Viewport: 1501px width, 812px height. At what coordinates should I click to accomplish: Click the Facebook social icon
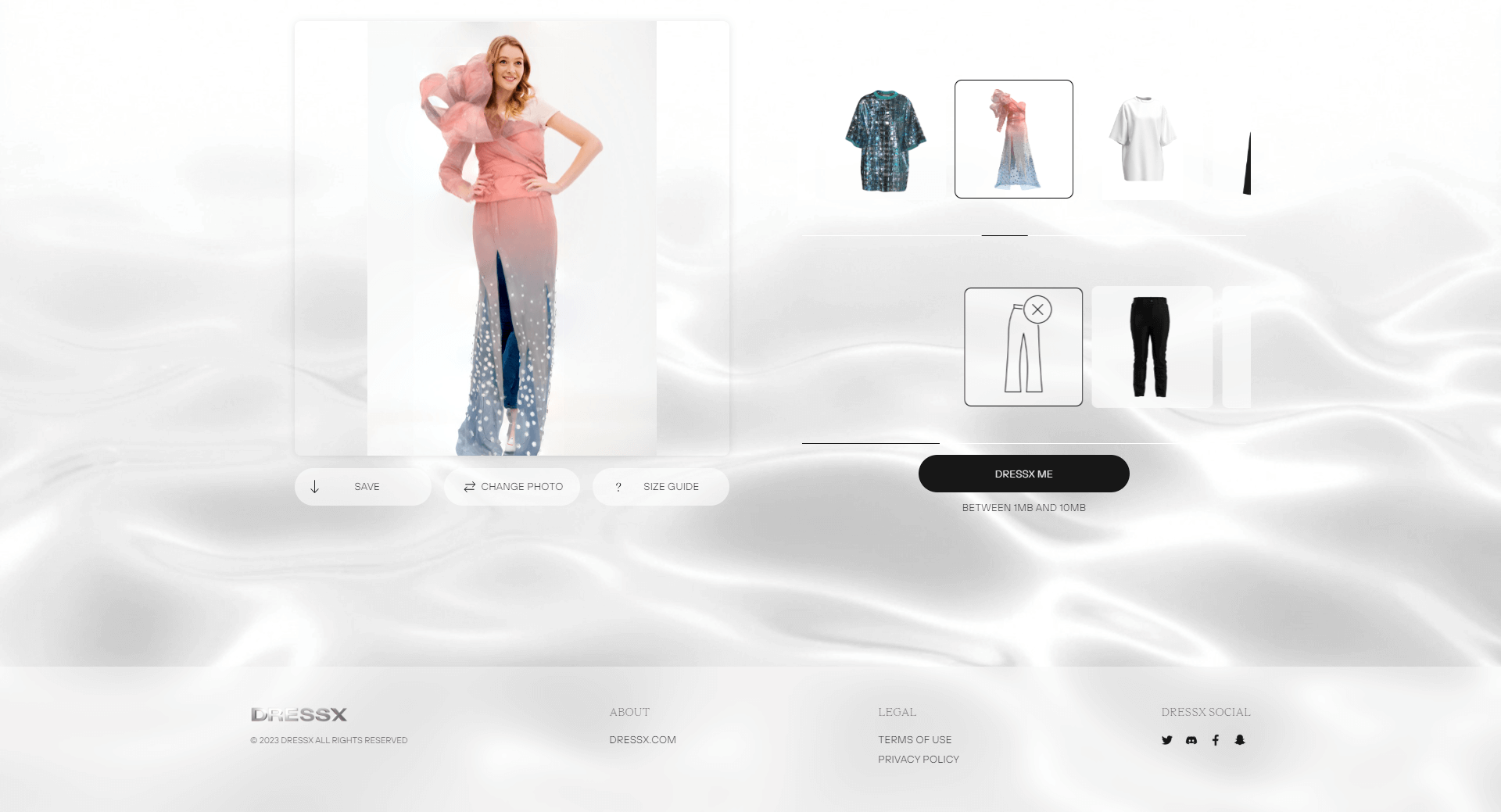[x=1216, y=740]
